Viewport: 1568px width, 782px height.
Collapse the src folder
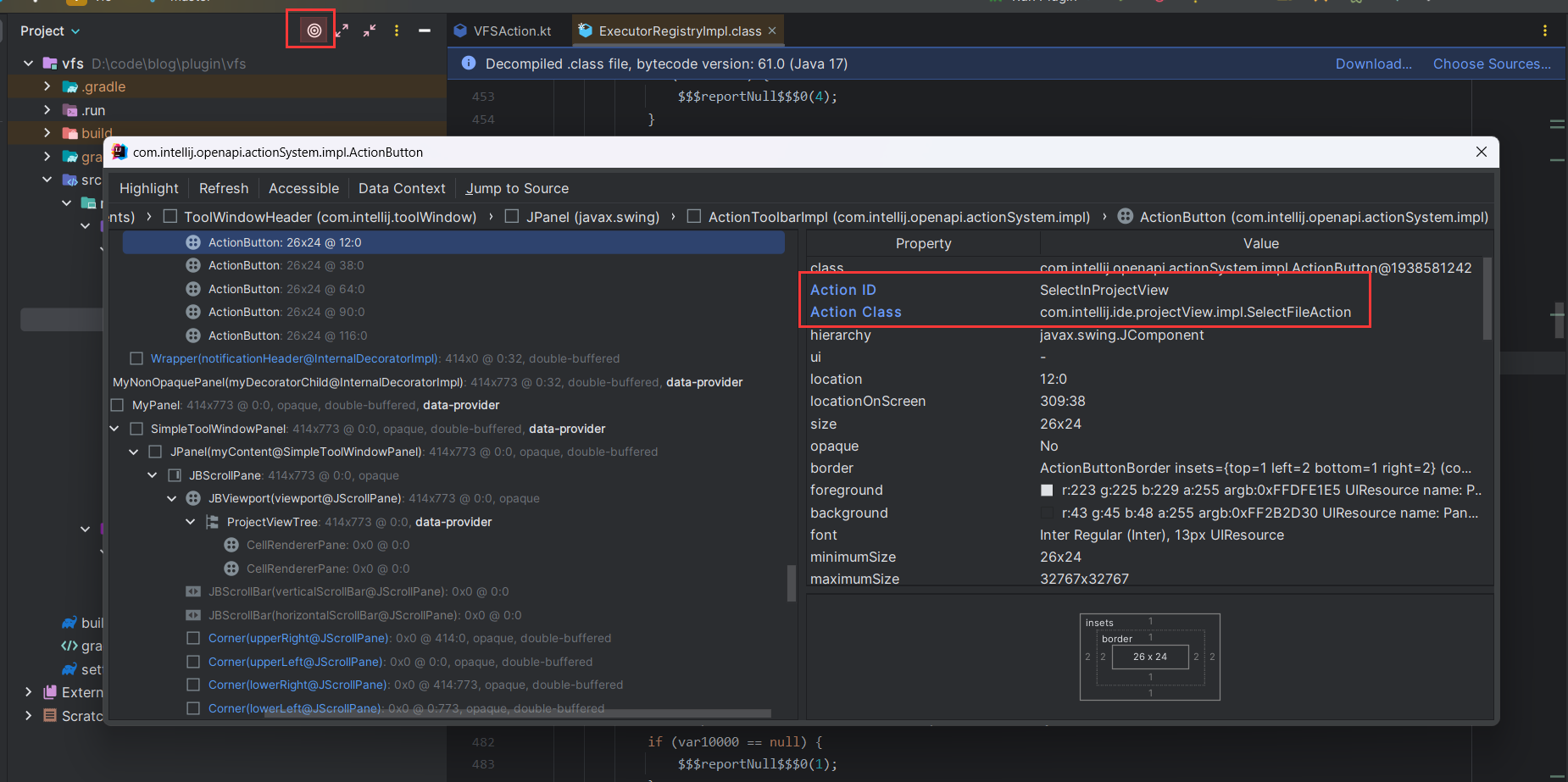click(47, 180)
